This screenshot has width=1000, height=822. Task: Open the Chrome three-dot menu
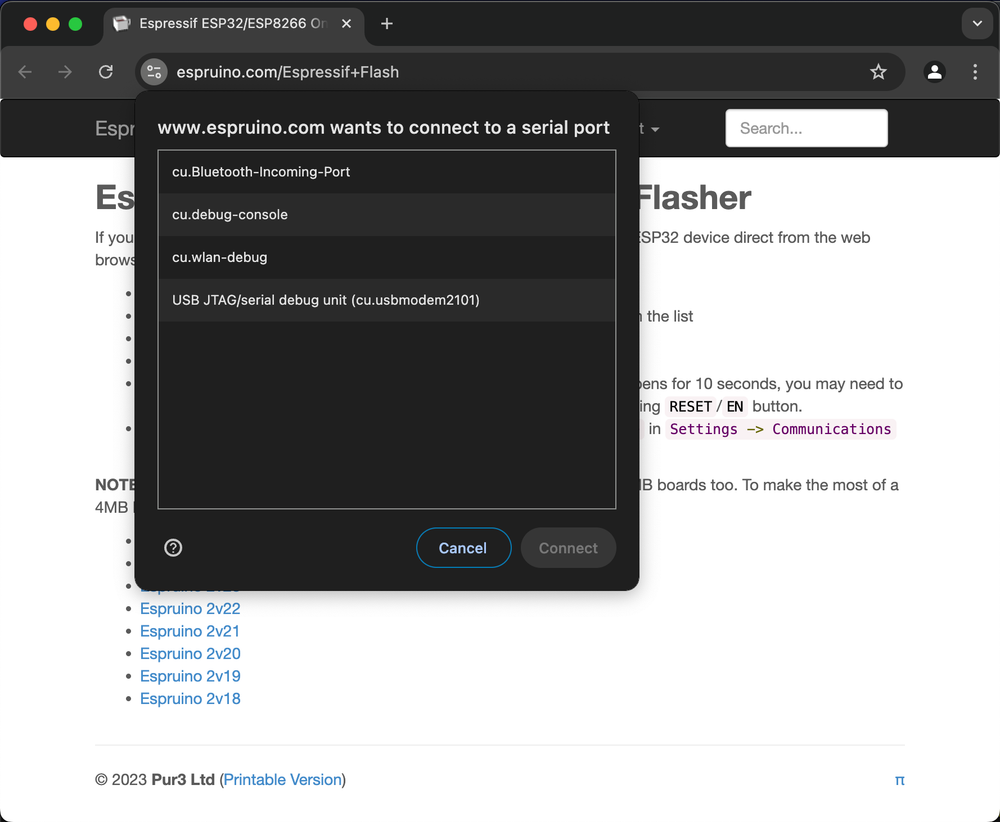tap(975, 72)
